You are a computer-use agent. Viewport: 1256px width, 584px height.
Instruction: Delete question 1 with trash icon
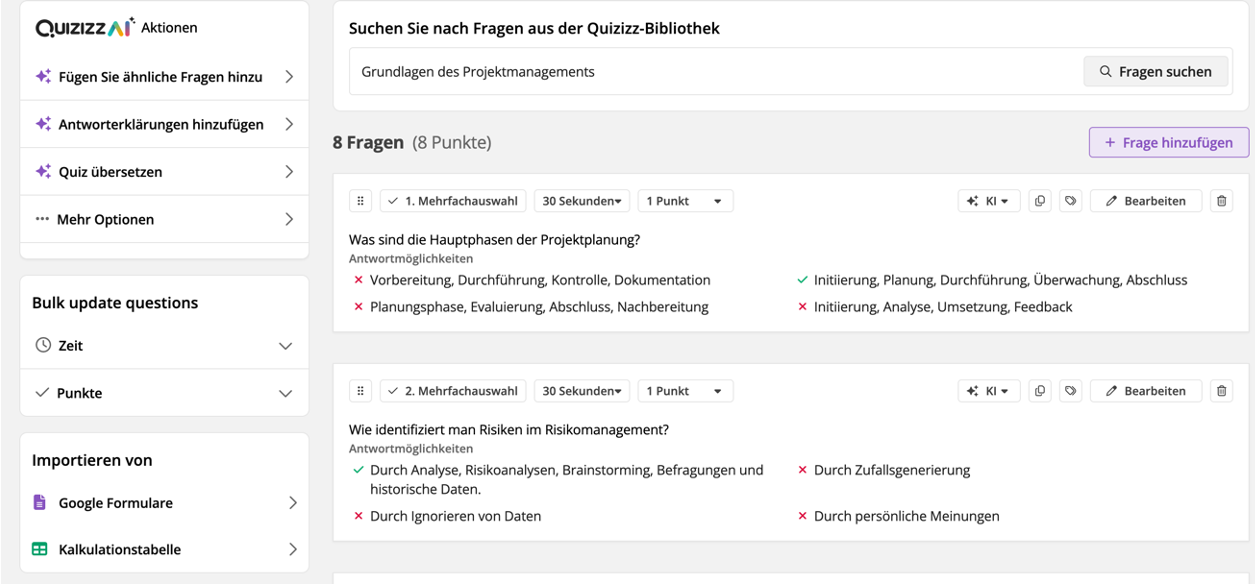point(1221,201)
